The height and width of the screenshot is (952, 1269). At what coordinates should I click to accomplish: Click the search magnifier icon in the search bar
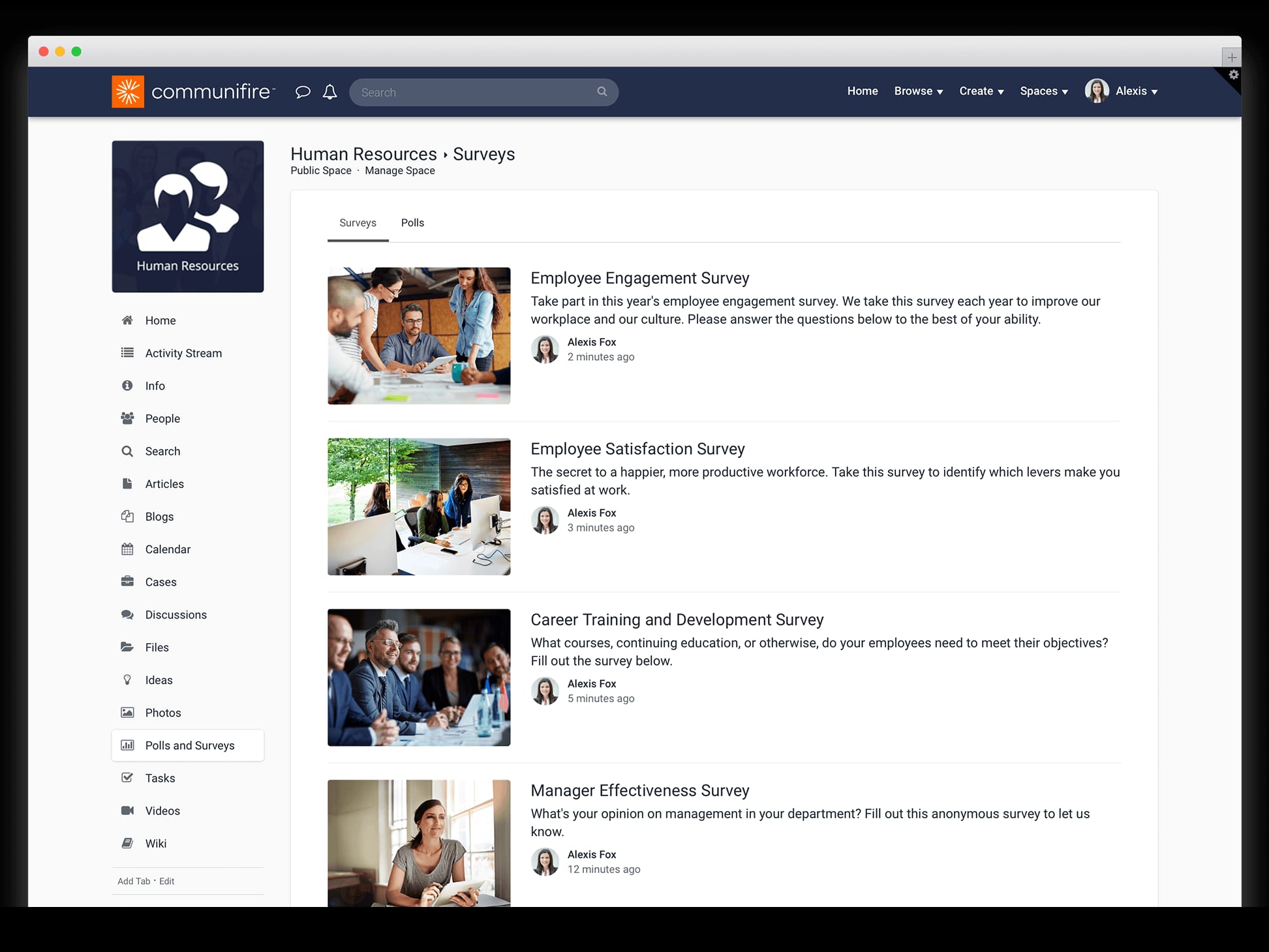click(x=602, y=92)
